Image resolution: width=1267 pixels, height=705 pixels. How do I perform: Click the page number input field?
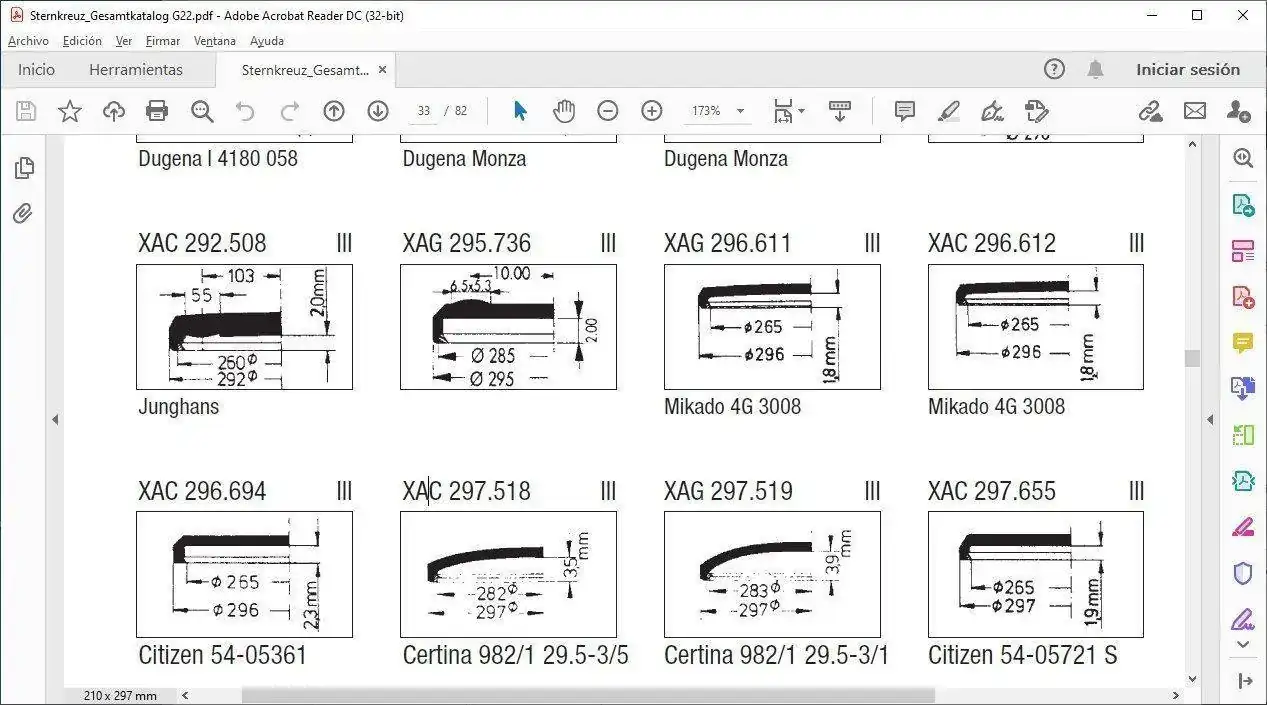coord(424,111)
